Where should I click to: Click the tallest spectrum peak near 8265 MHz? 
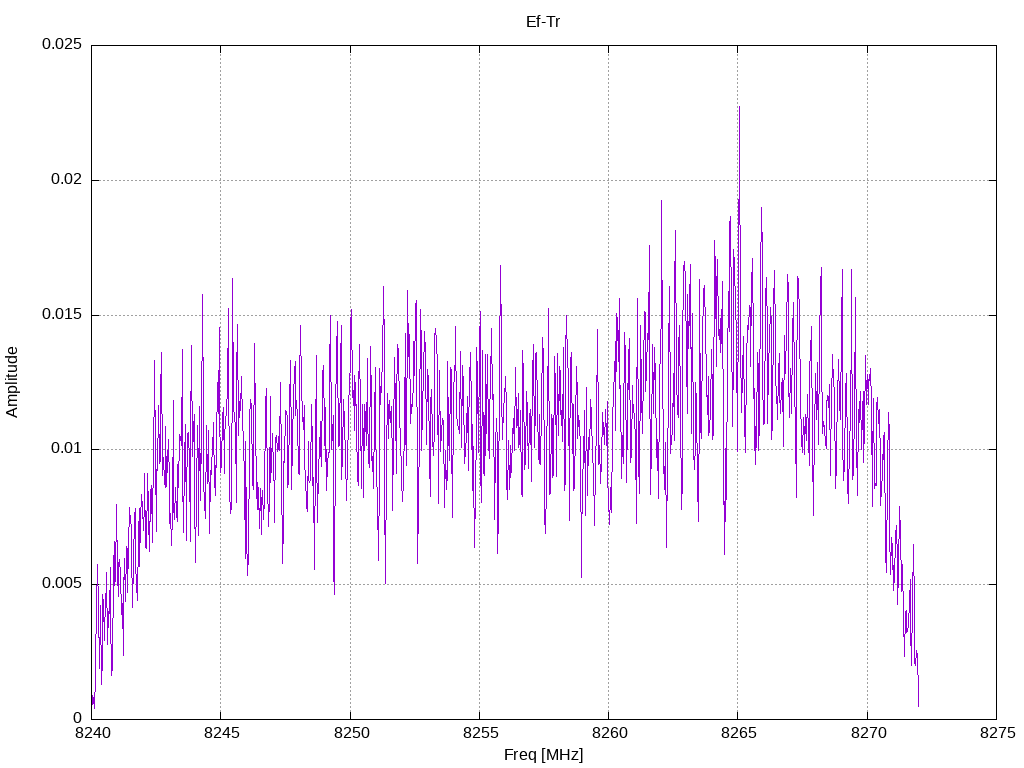739,108
